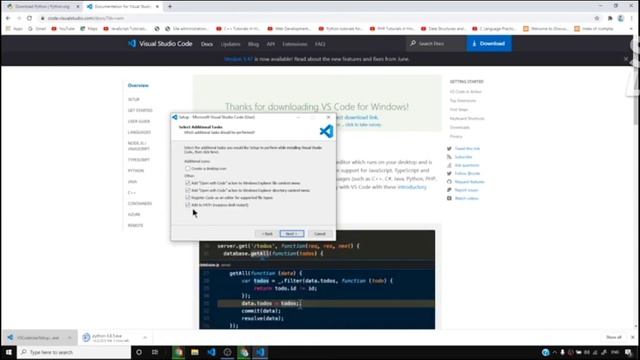Click the bookmark star icon
Image resolution: width=640 pixels, height=360 pixels.
coord(597,18)
